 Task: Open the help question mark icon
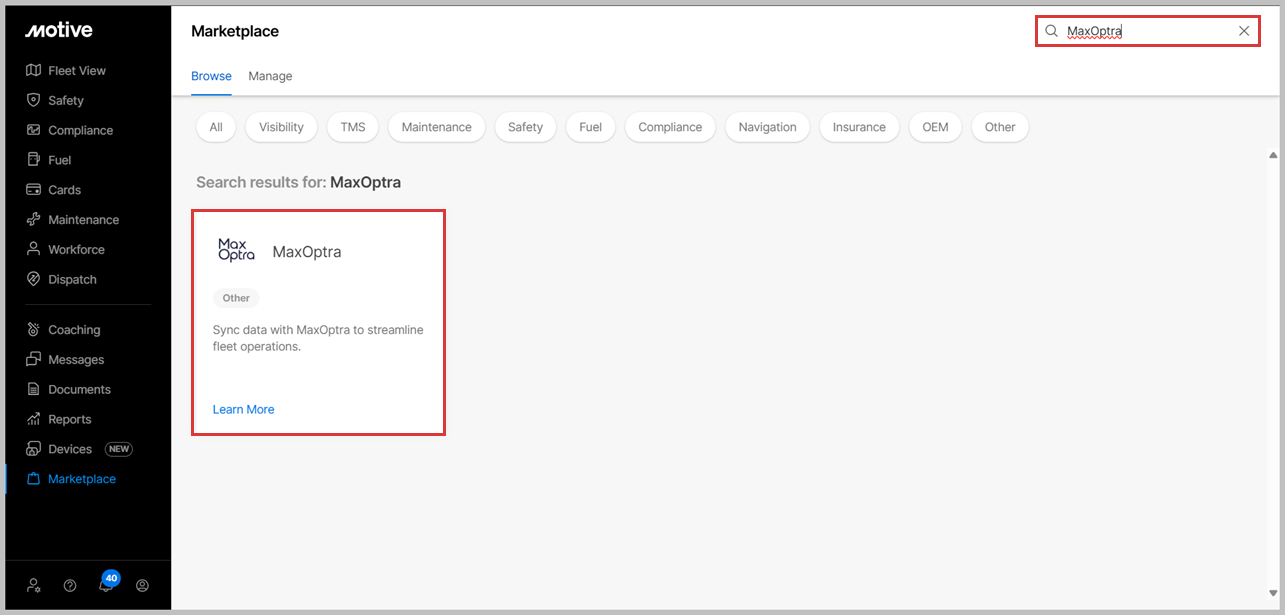tap(70, 586)
